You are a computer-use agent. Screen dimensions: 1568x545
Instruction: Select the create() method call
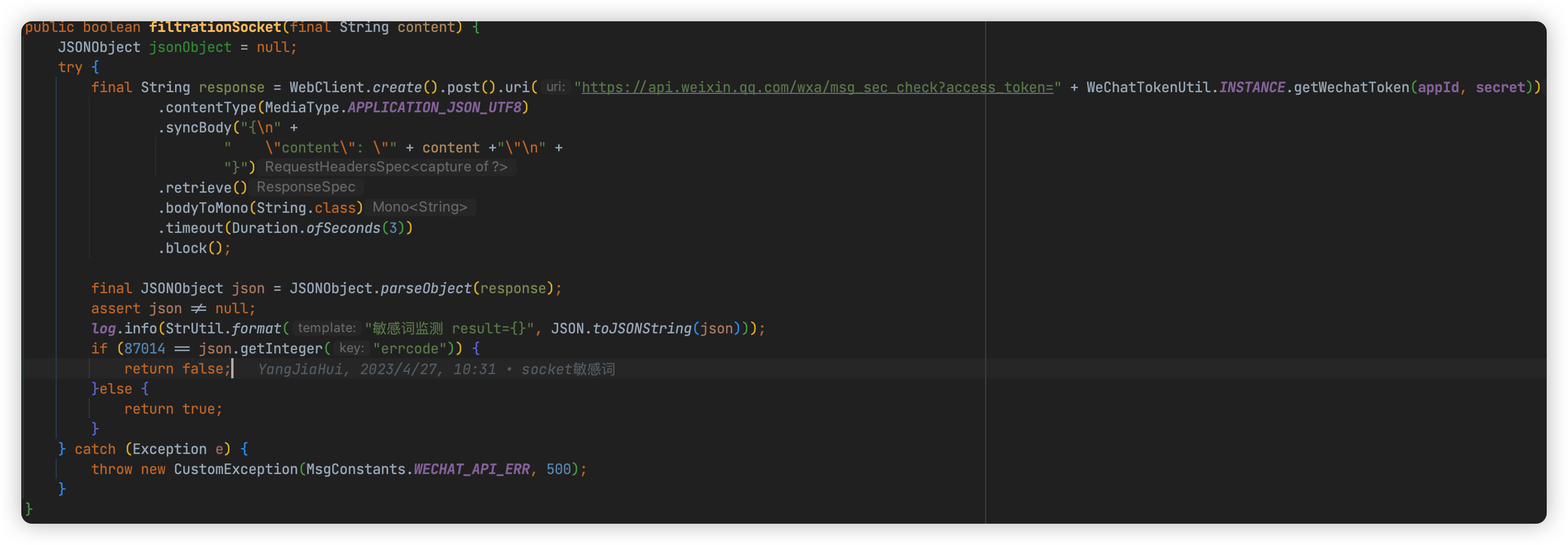[x=405, y=87]
